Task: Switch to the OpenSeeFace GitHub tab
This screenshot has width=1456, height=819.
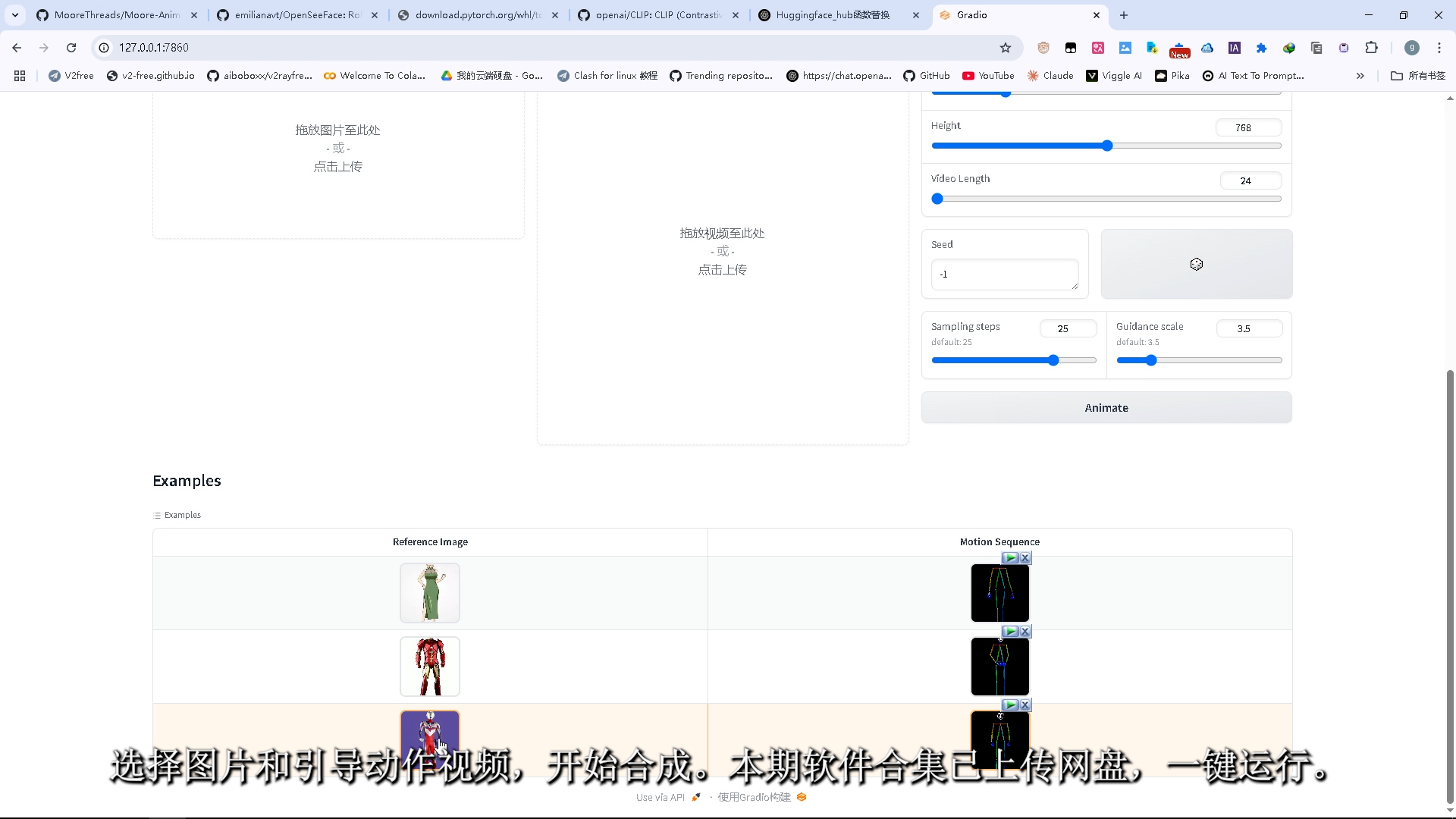Action: coord(297,15)
